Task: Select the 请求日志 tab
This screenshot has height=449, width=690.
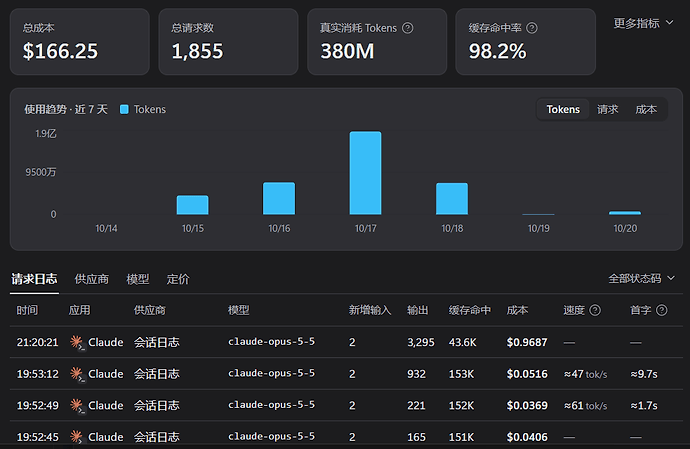Action: click(x=34, y=279)
